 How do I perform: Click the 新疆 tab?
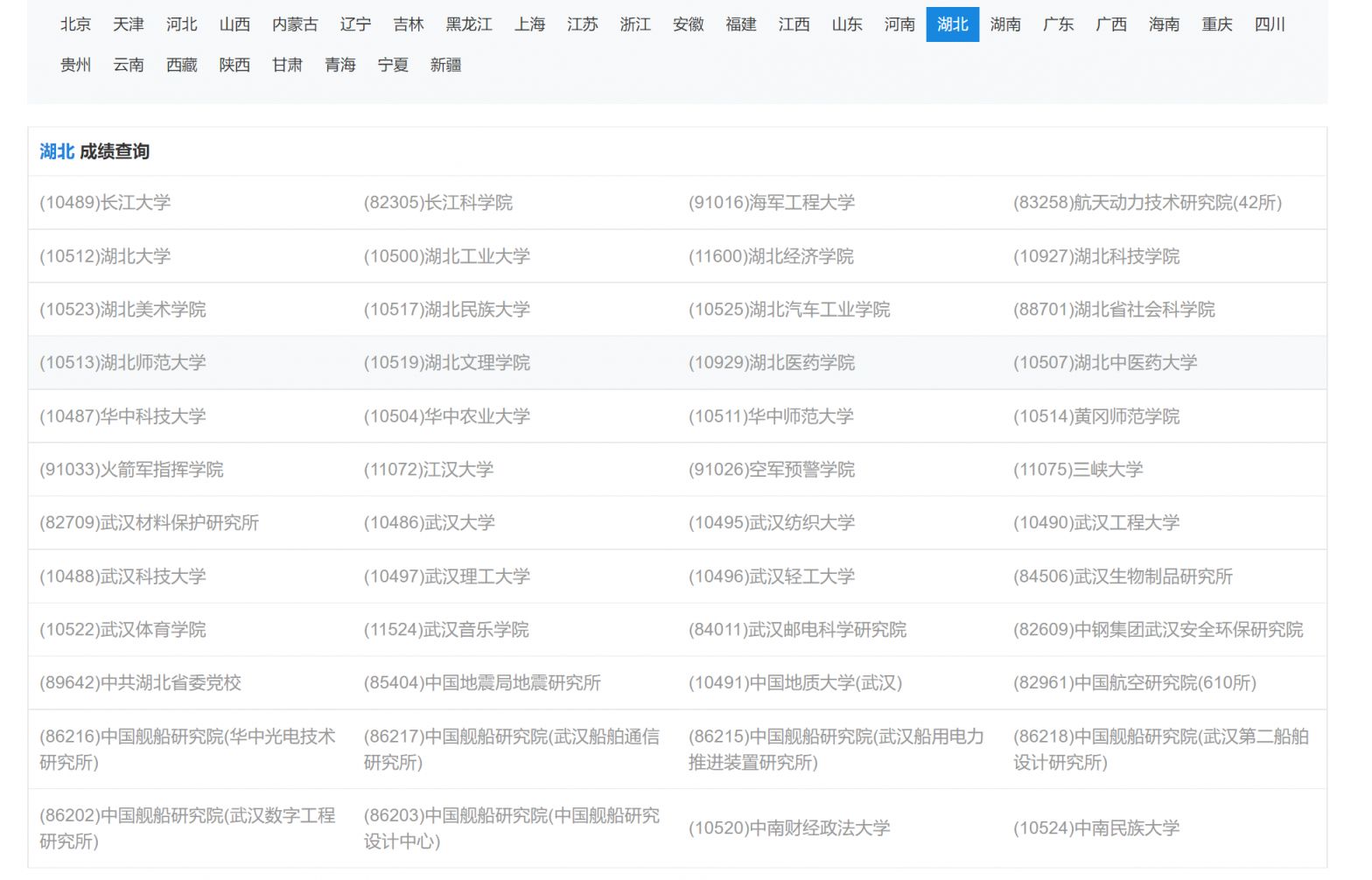coord(446,65)
